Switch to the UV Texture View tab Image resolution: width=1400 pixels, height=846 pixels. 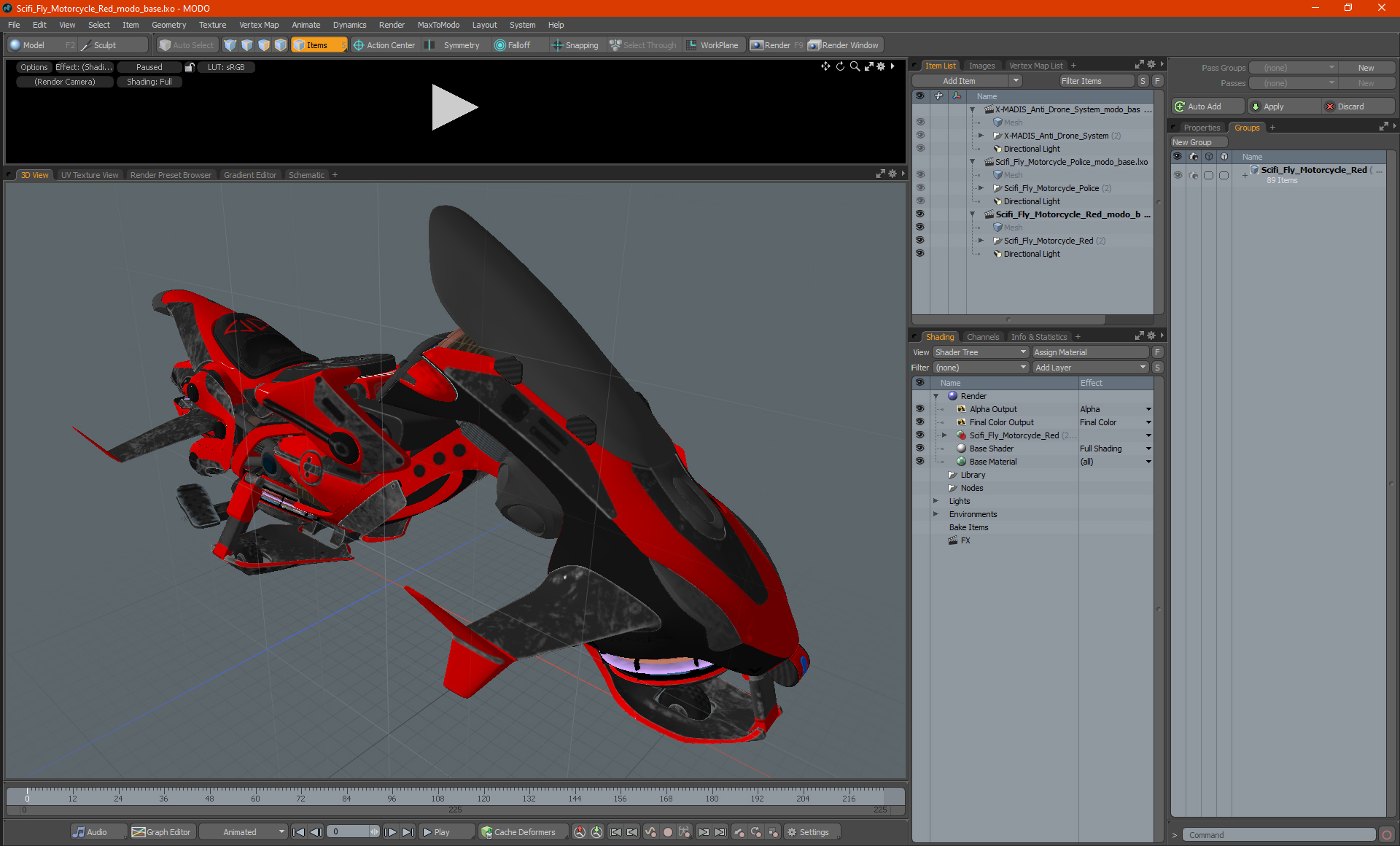(89, 175)
